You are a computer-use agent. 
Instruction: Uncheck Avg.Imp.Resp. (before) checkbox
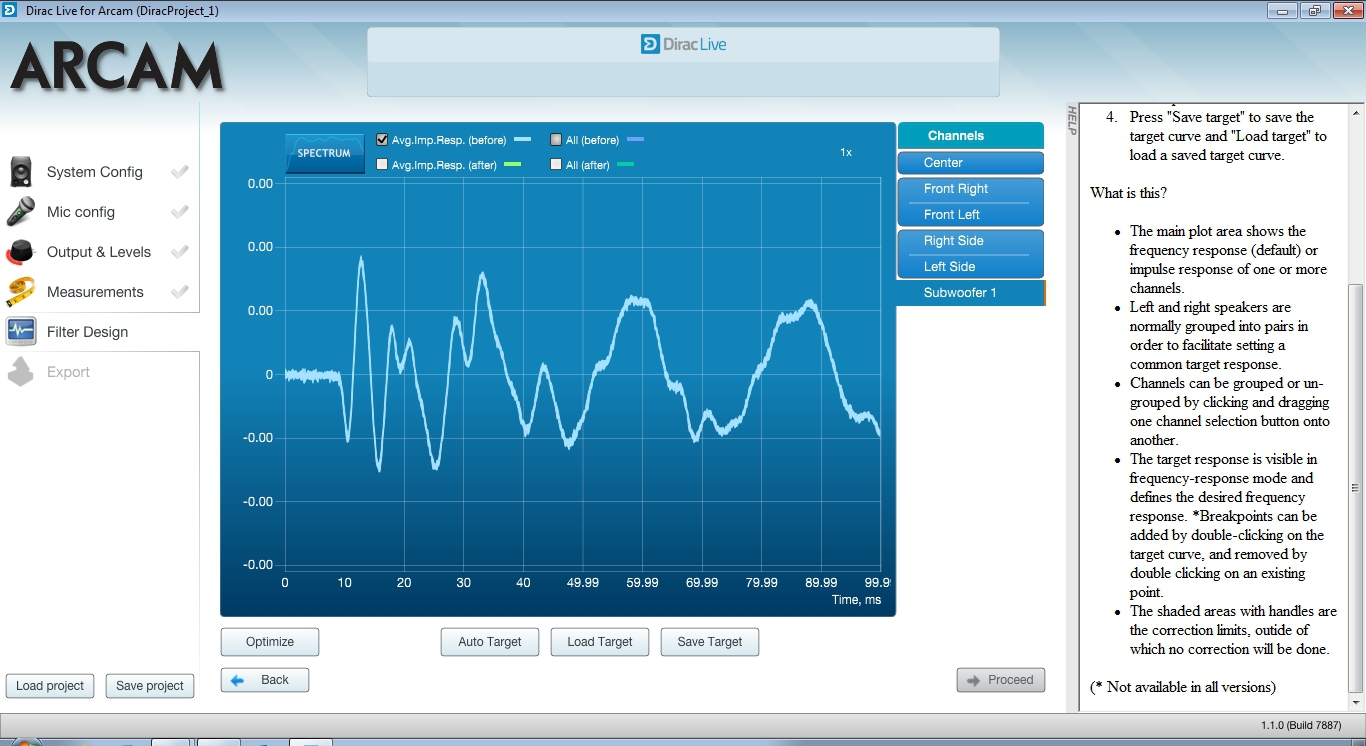pos(382,140)
